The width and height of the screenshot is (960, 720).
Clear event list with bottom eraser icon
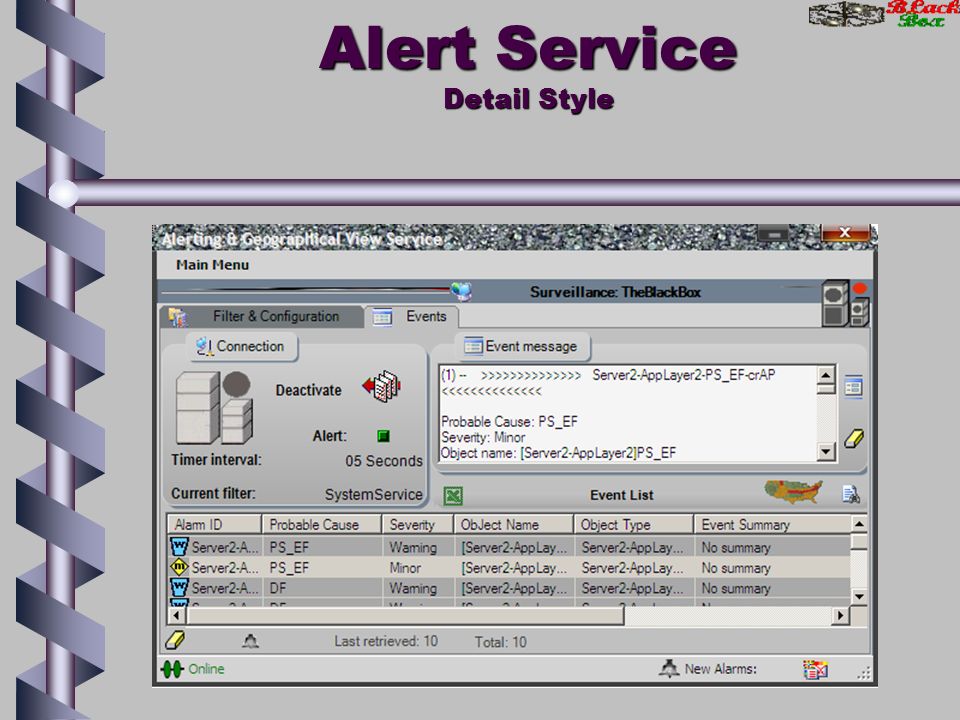[x=175, y=640]
